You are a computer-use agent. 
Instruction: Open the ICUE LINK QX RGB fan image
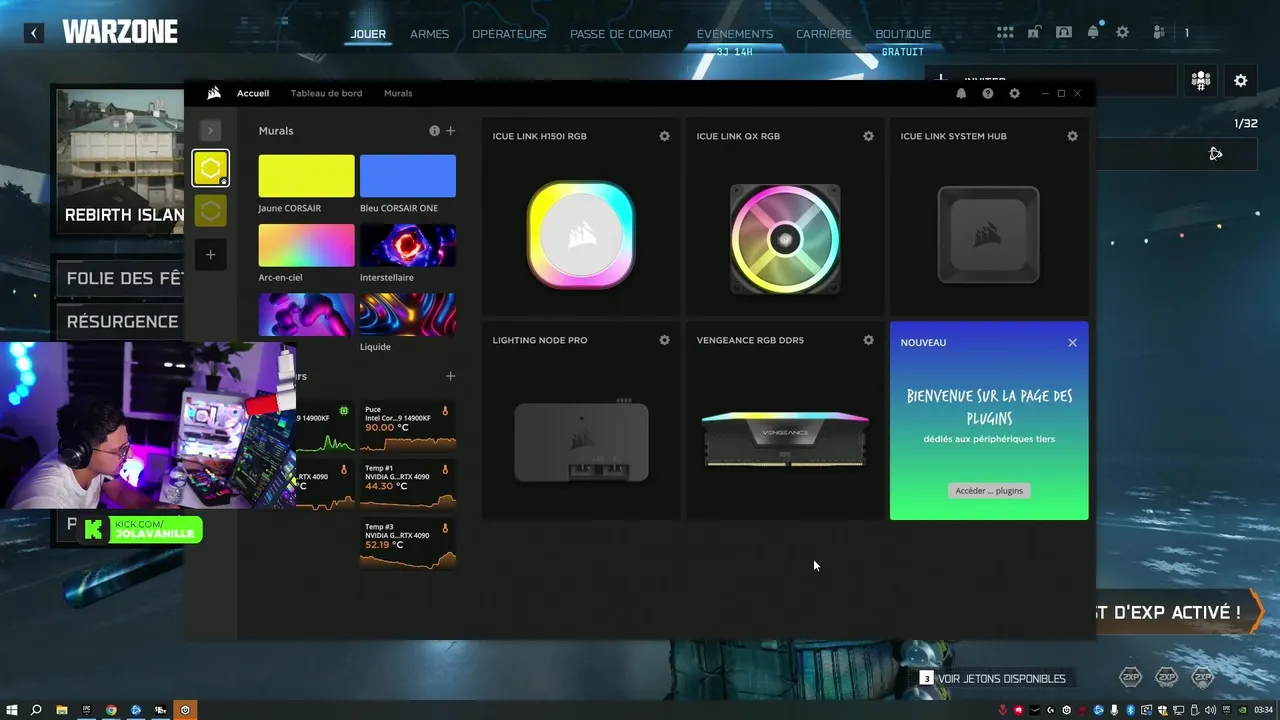785,238
